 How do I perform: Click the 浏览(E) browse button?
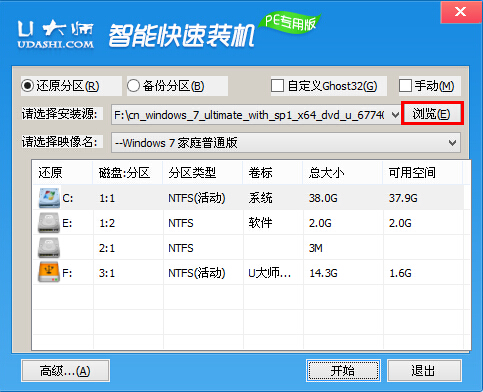432,114
